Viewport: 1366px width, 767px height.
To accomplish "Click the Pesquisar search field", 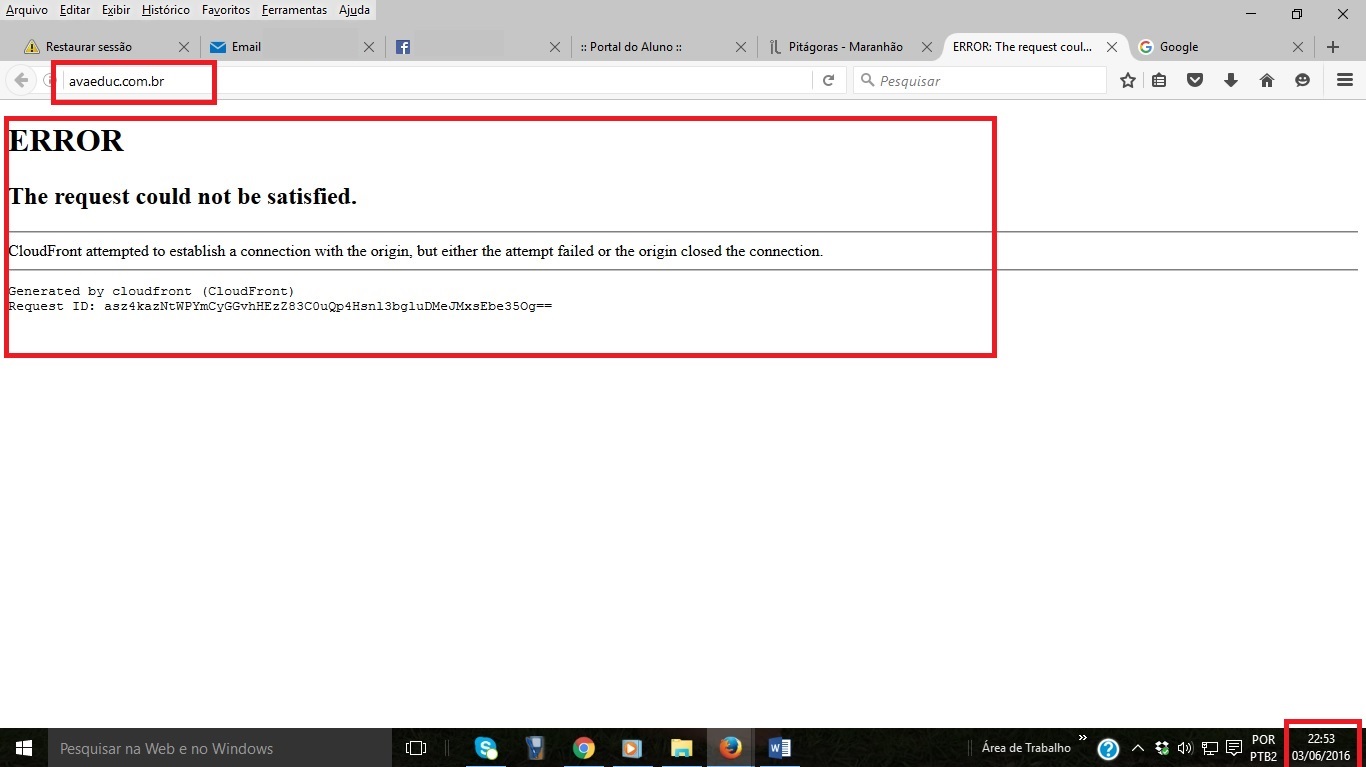I will (985, 81).
